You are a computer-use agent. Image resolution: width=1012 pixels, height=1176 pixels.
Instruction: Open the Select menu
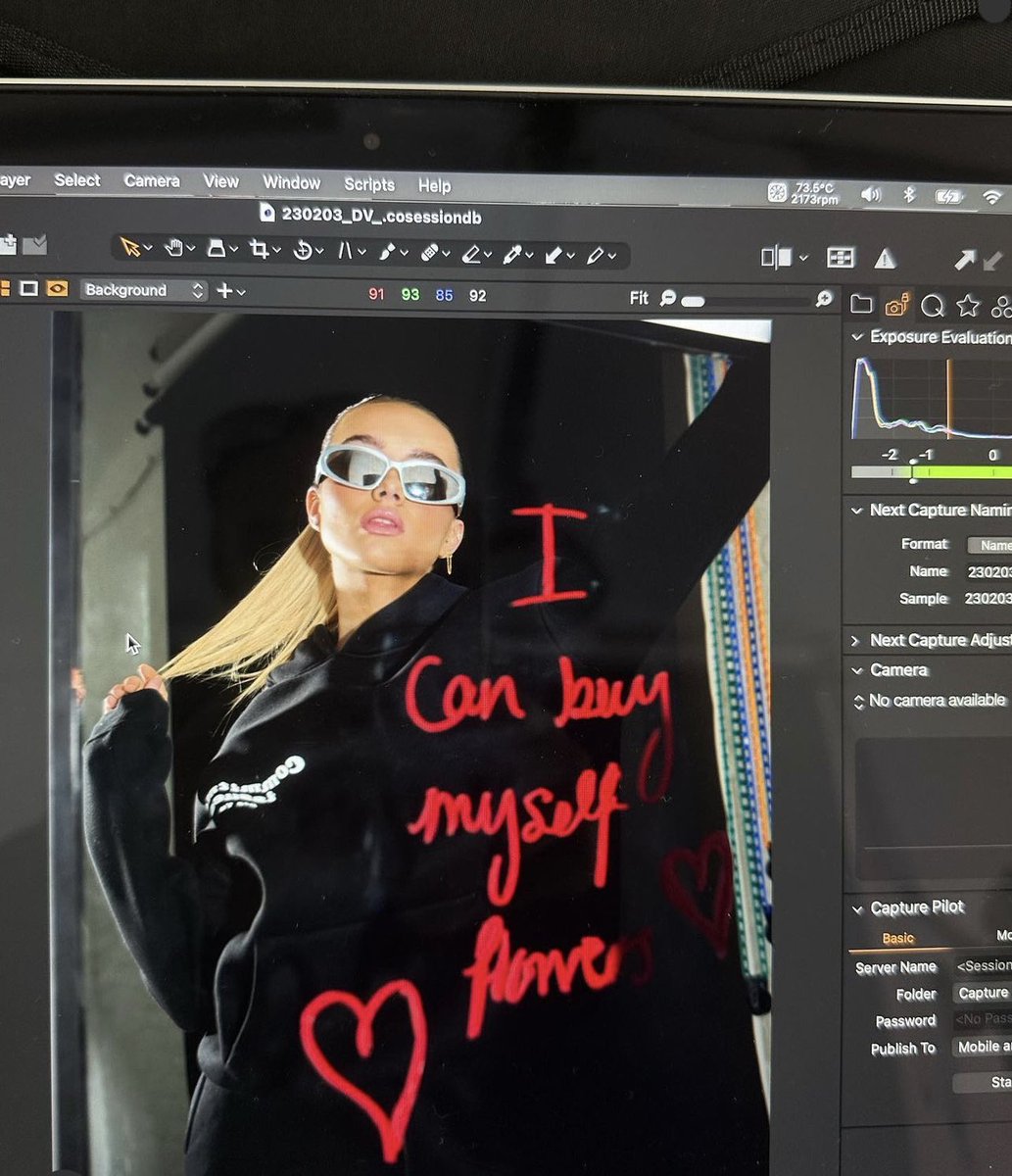(x=77, y=179)
